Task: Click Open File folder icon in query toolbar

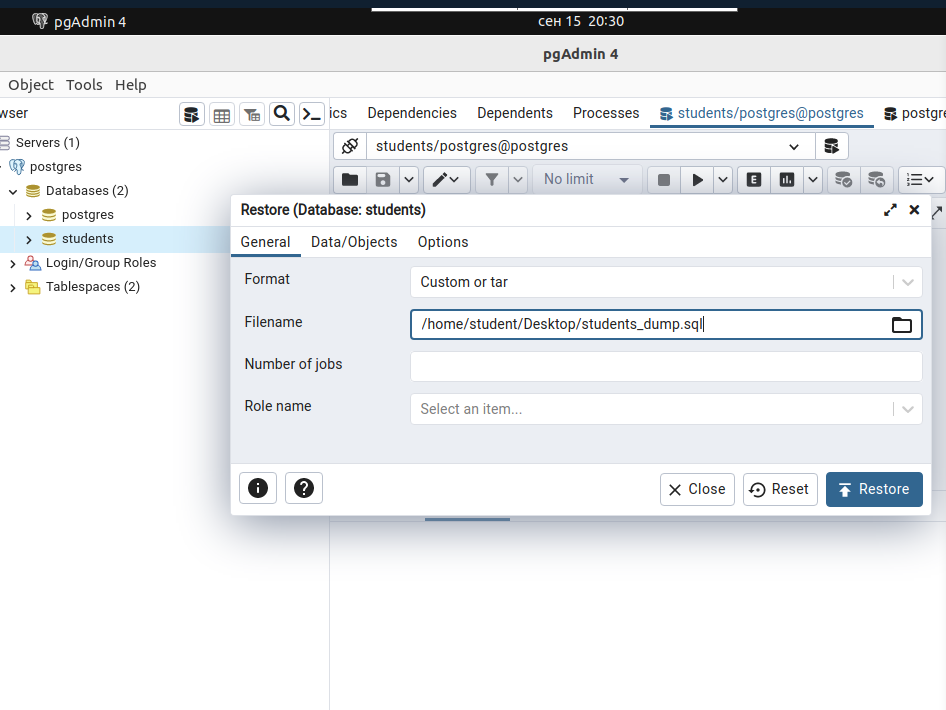Action: [x=350, y=180]
